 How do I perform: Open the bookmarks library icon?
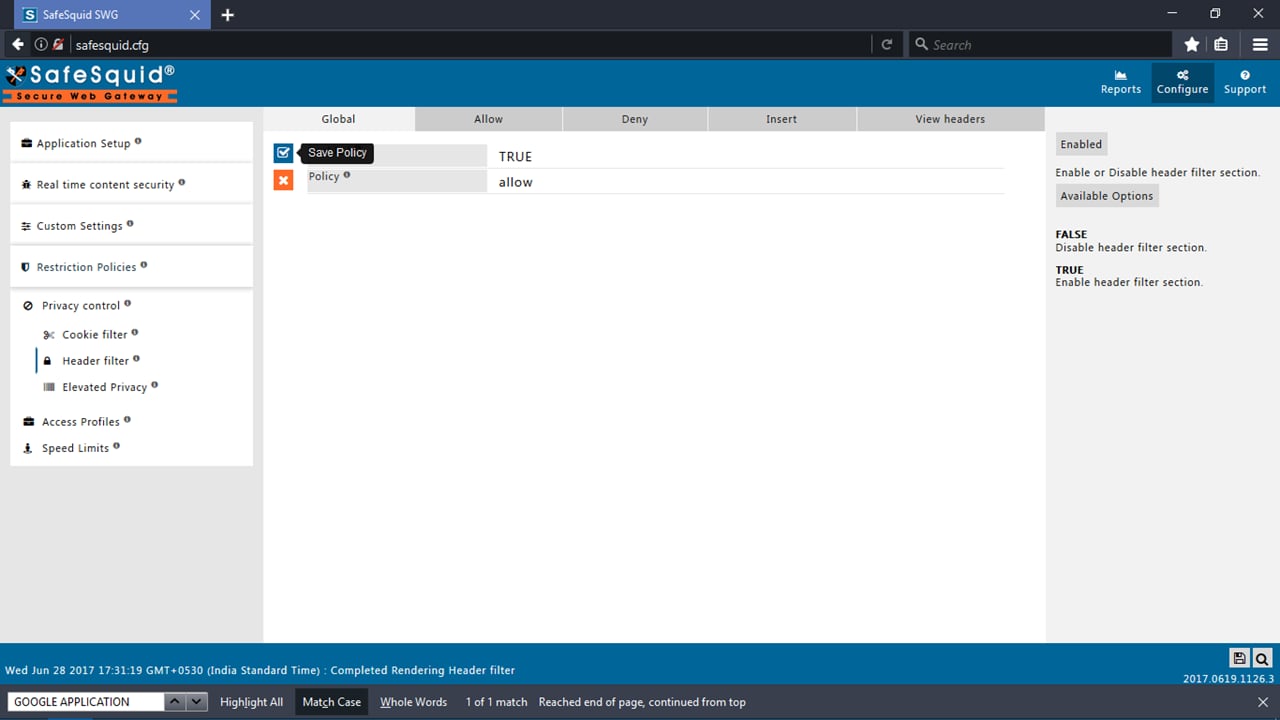[1221, 44]
